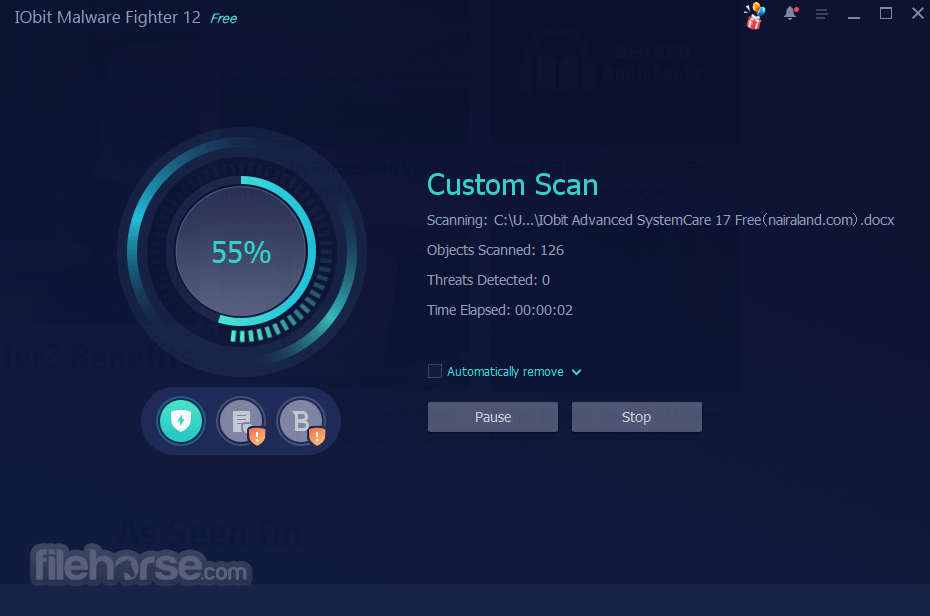Enable the Automatically remove checkbox
930x616 pixels.
[x=435, y=372]
